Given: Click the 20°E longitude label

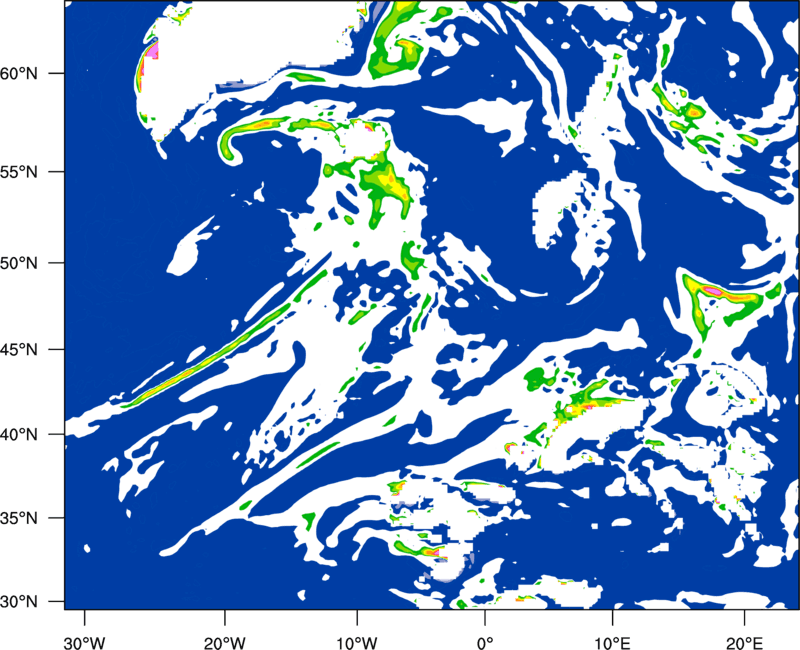Looking at the screenshot, I should pyautogui.click(x=744, y=642).
